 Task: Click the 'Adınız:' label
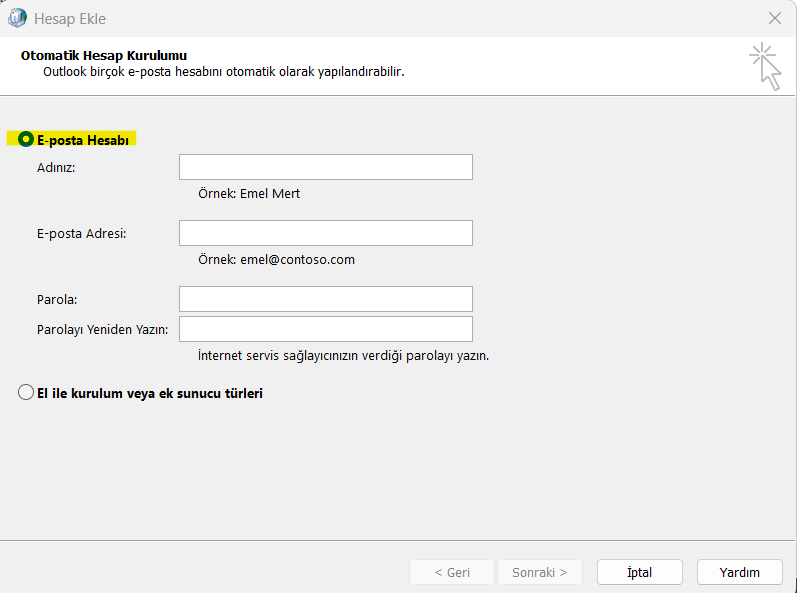tap(56, 168)
